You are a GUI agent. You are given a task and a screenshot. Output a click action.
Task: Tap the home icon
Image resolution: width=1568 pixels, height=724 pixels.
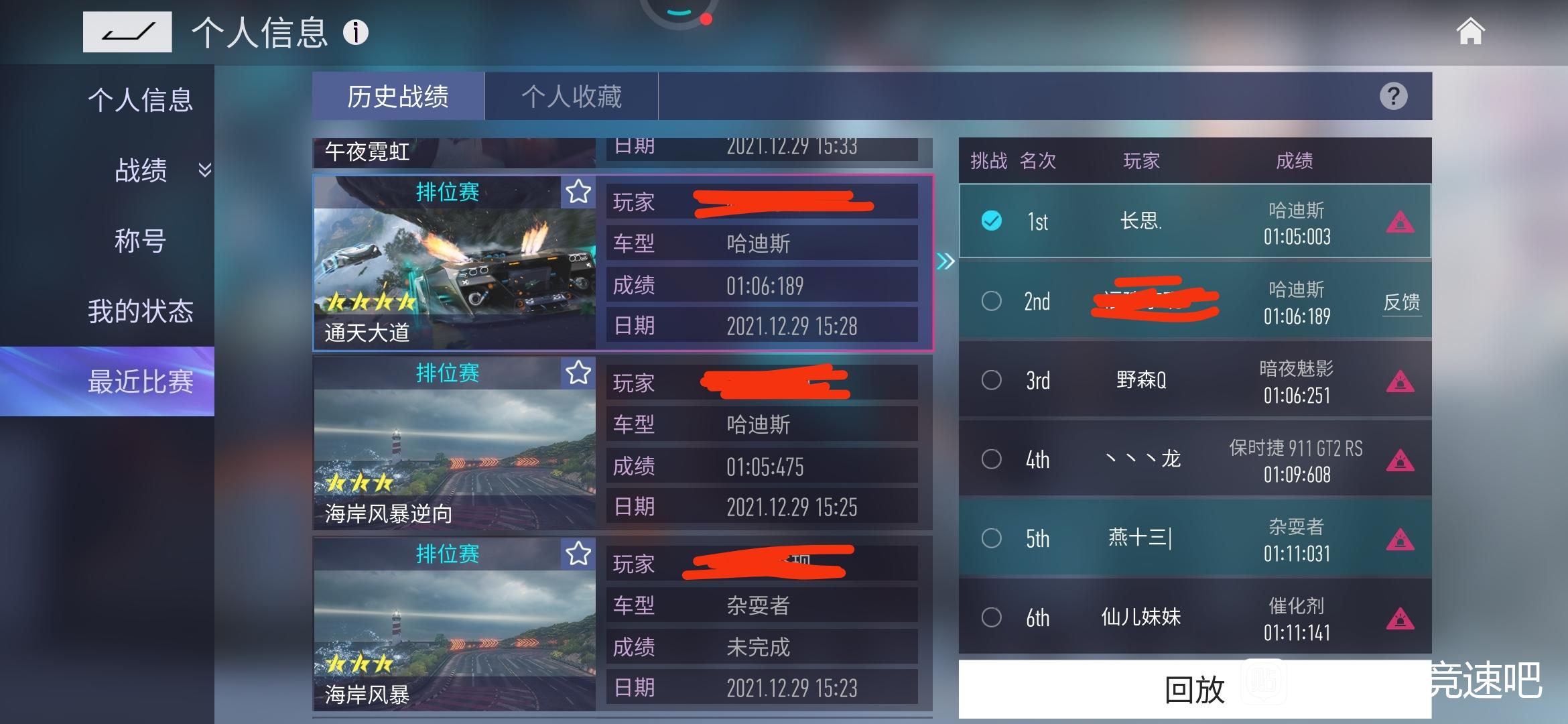point(1471,31)
